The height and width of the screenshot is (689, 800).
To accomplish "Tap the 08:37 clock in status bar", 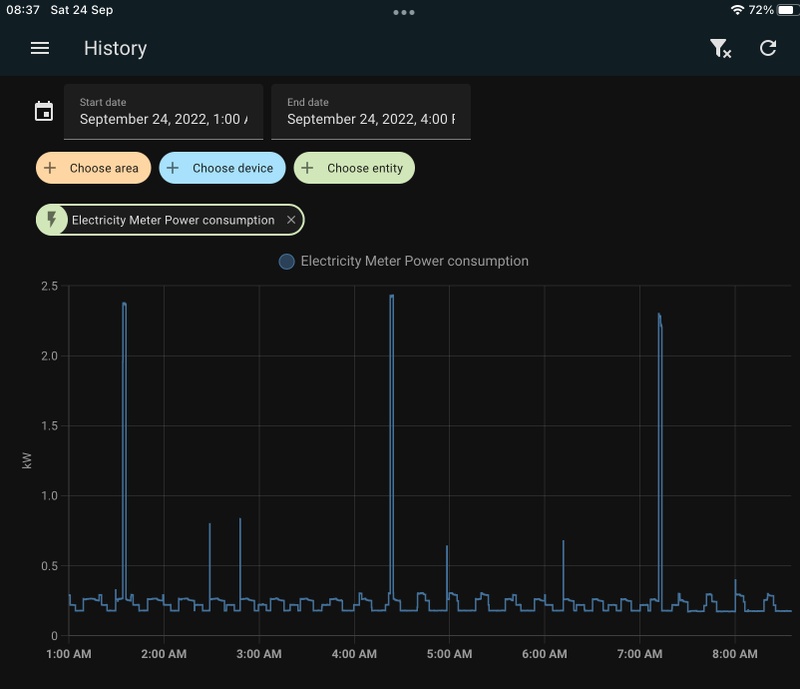I will (x=22, y=10).
